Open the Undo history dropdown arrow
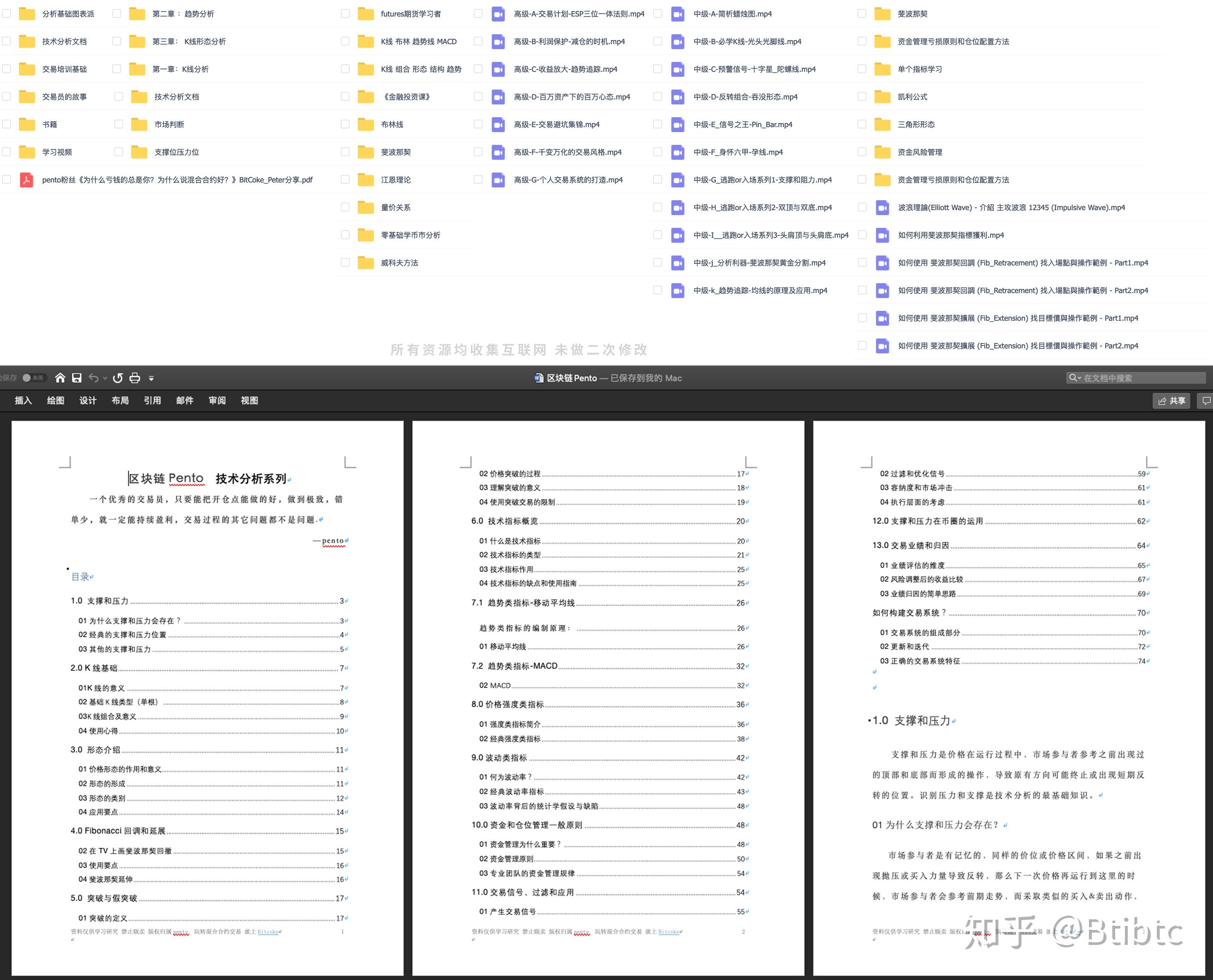Screen dimensions: 1213x980 click(105, 378)
